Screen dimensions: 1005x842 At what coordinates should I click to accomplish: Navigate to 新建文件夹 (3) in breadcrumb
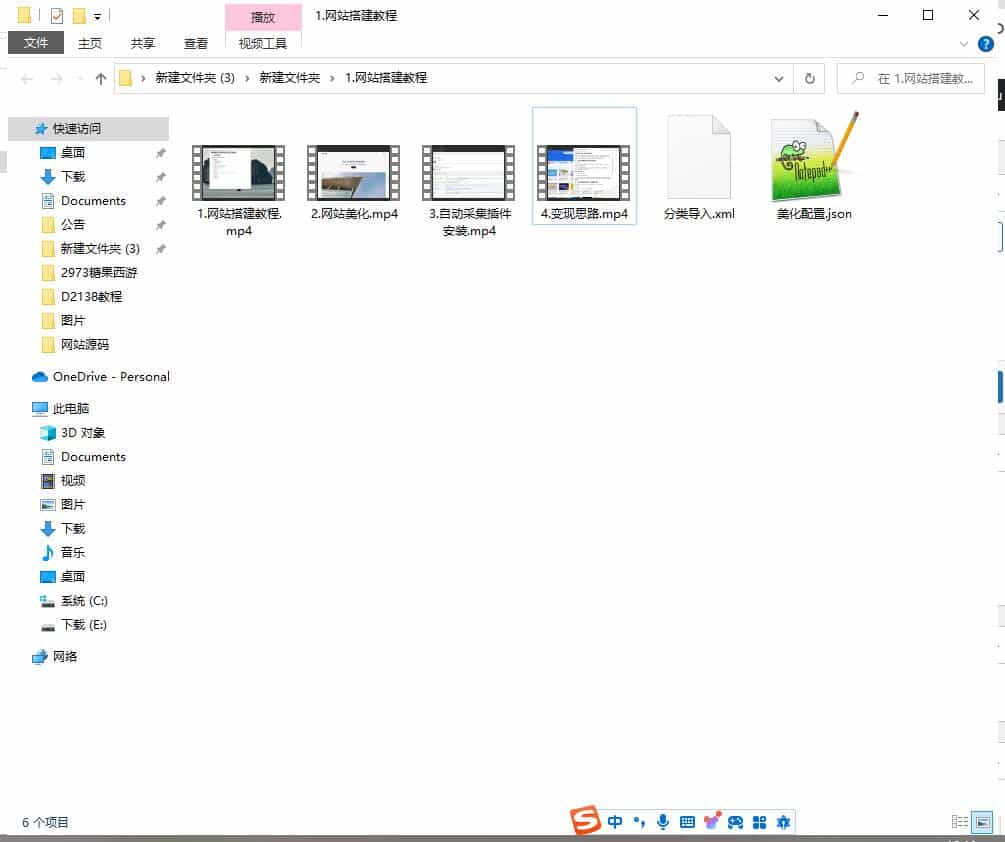click(x=194, y=78)
